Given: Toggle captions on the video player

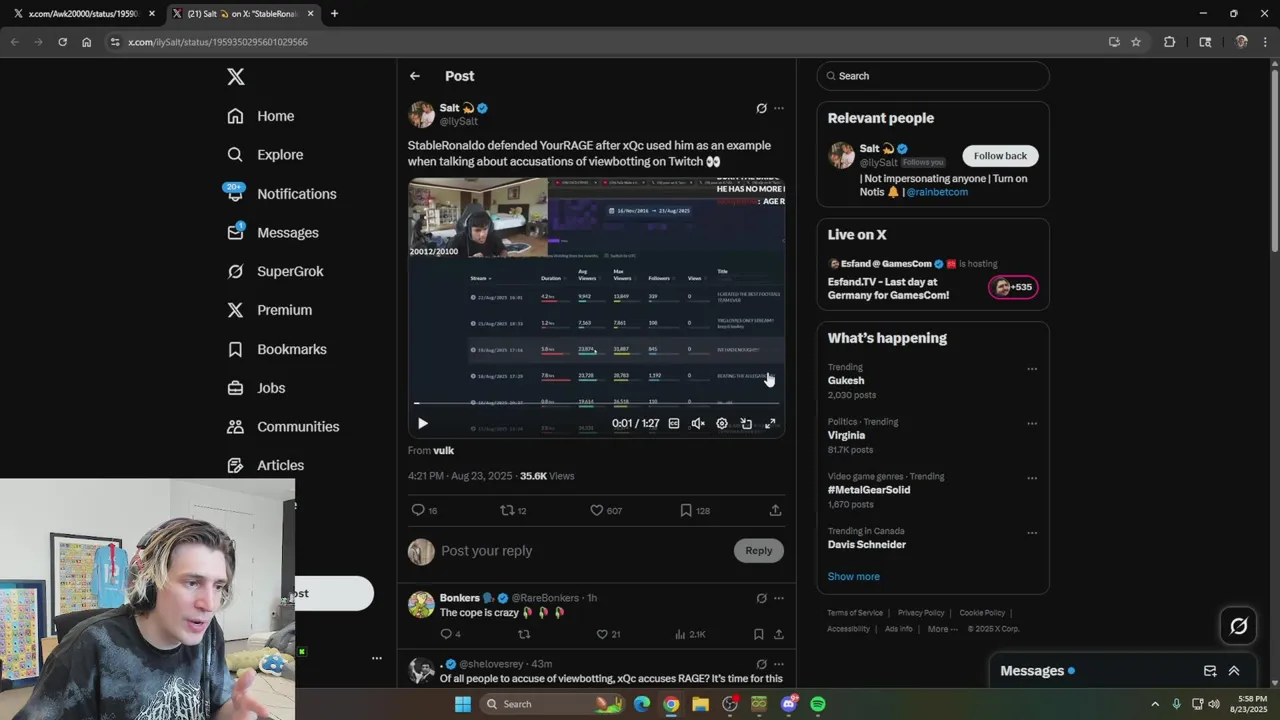Looking at the screenshot, I should tap(674, 424).
